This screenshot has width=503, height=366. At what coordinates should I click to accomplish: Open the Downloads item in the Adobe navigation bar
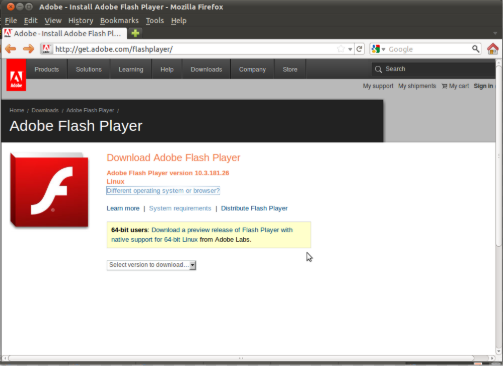206,69
